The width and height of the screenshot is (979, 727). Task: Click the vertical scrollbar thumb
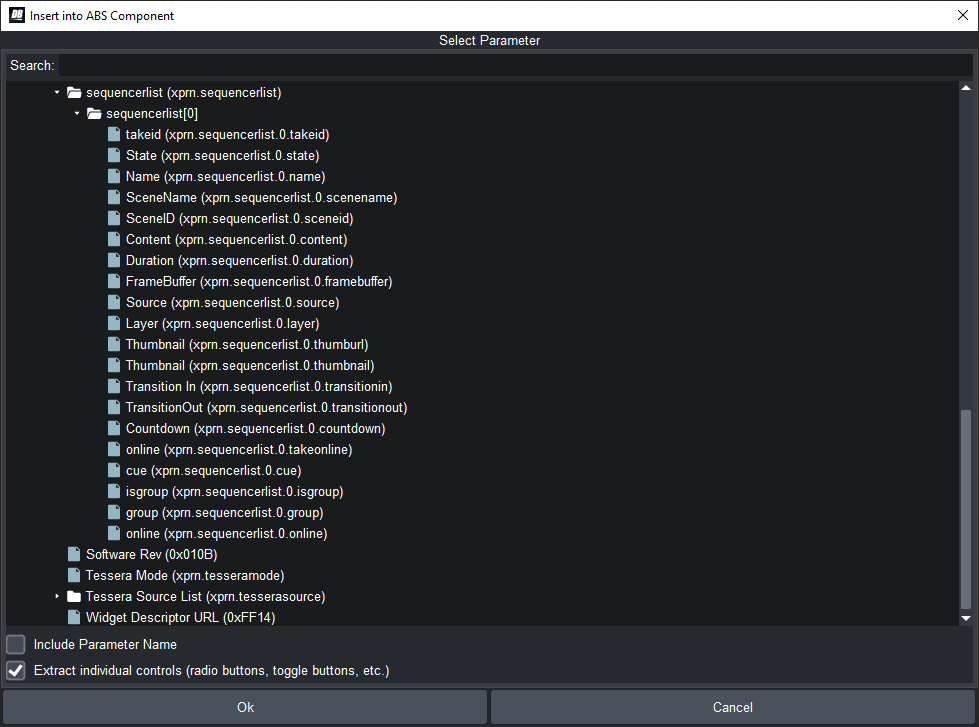pyautogui.click(x=965, y=508)
